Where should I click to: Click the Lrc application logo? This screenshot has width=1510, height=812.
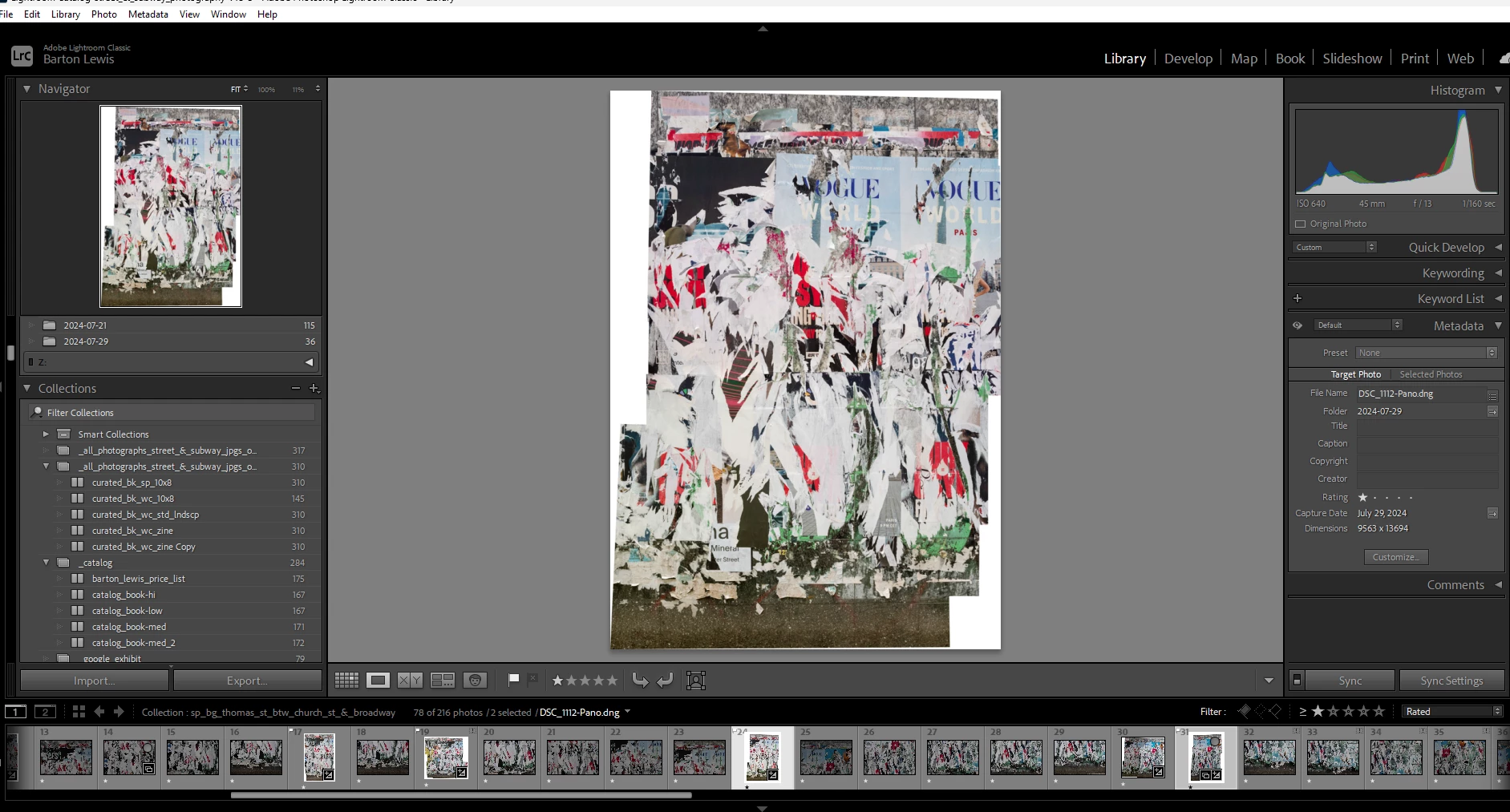coord(22,55)
